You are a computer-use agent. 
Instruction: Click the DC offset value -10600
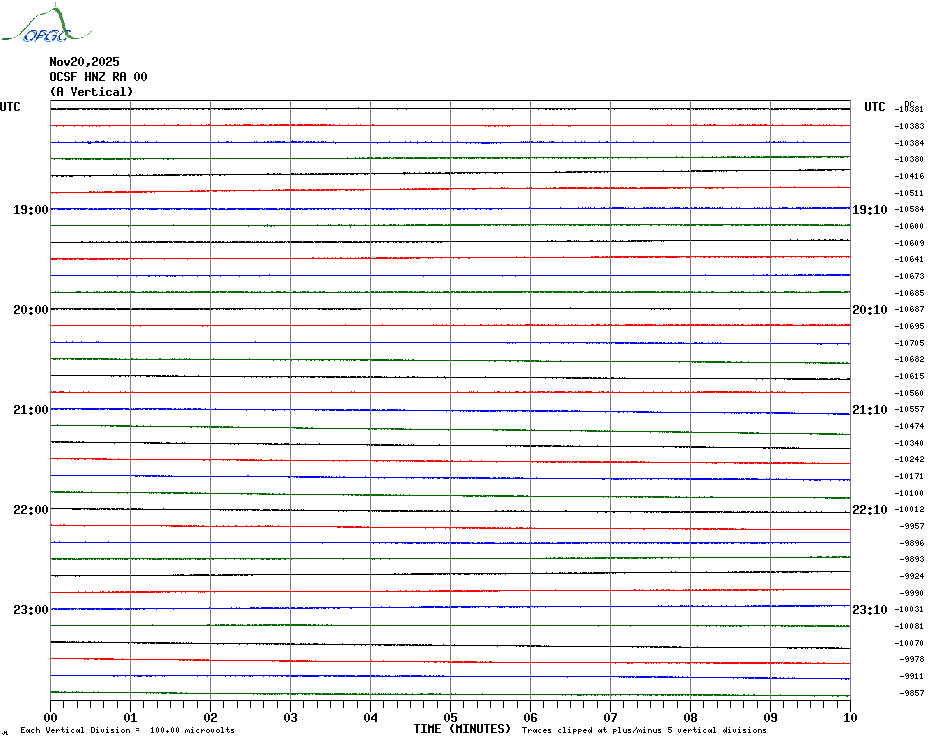pos(909,226)
